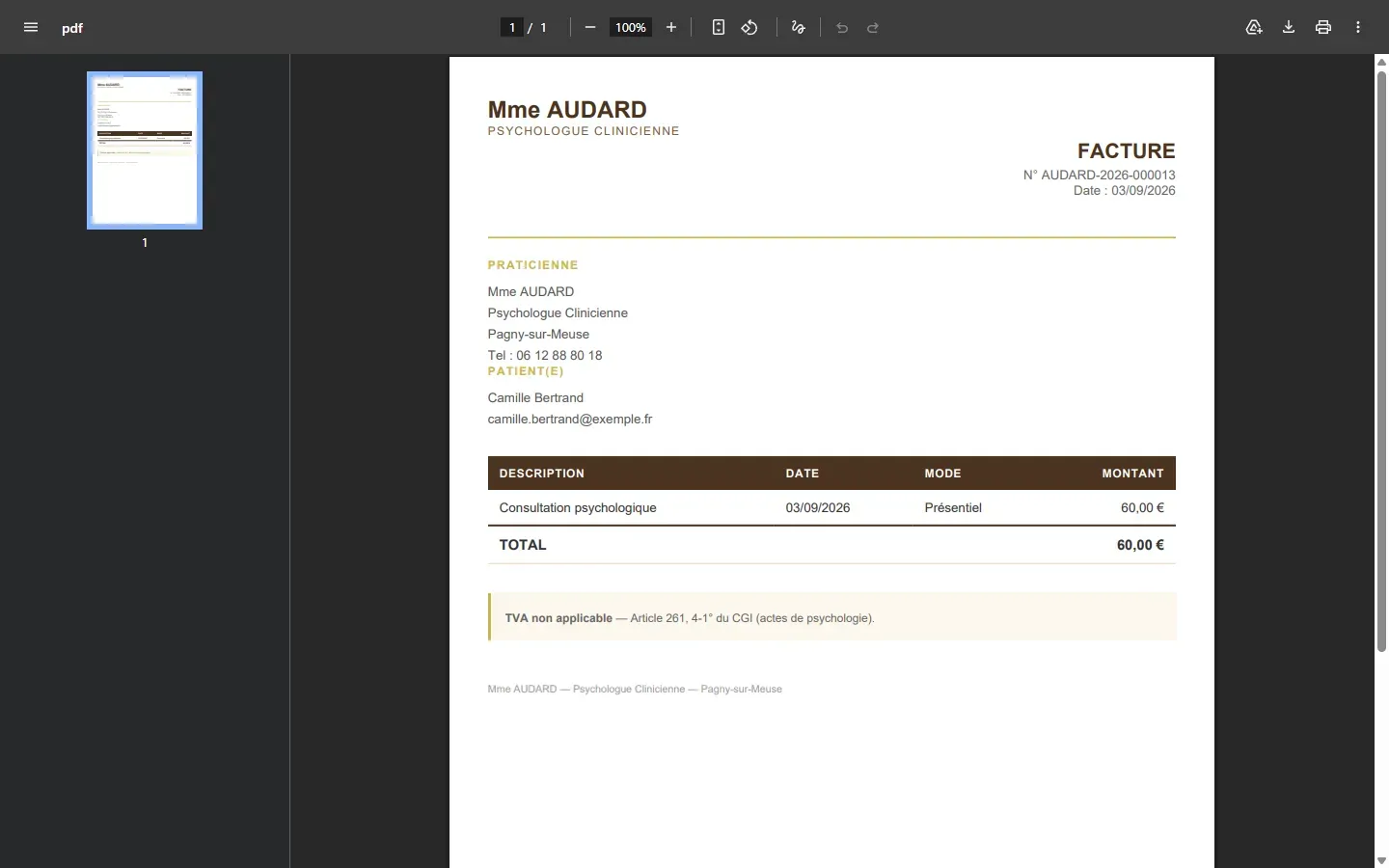Click the pdf document title
1389x868 pixels.
(72, 28)
